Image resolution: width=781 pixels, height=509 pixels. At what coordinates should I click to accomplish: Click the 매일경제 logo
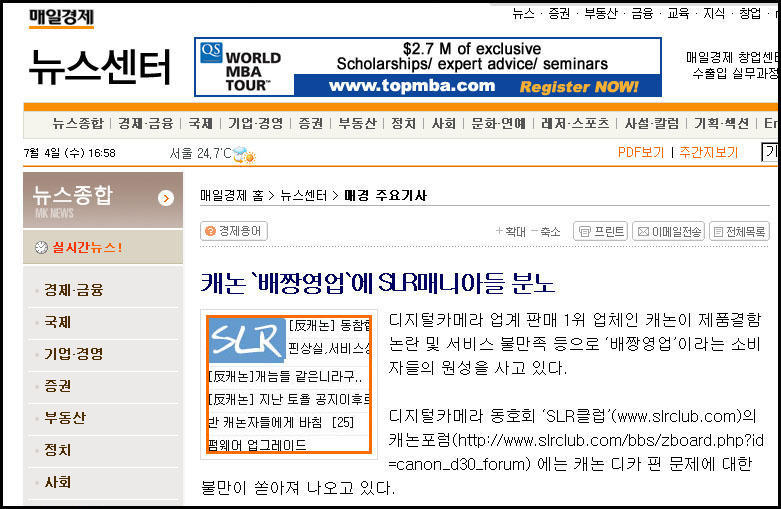61,18
